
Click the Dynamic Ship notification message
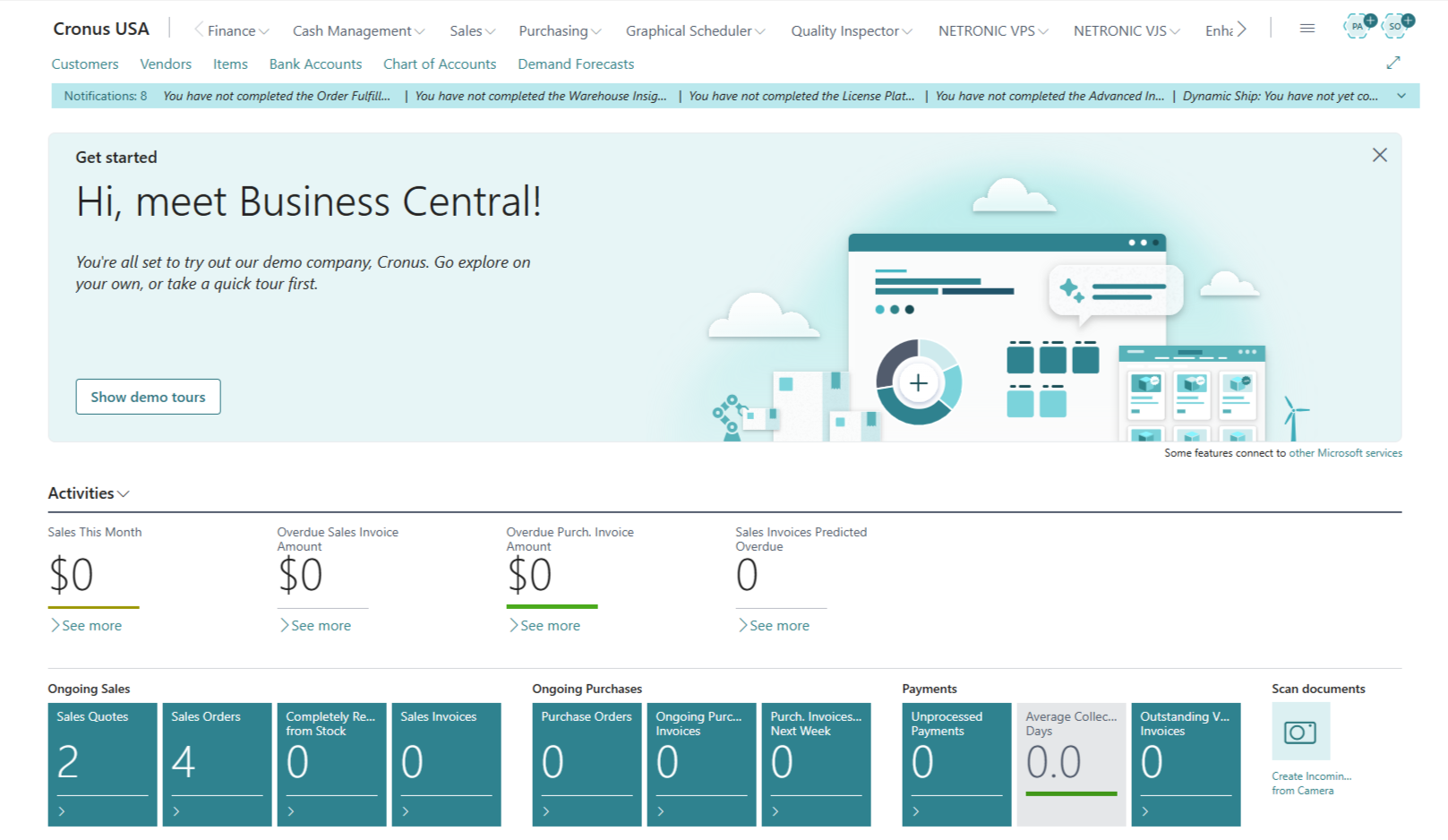1281,96
